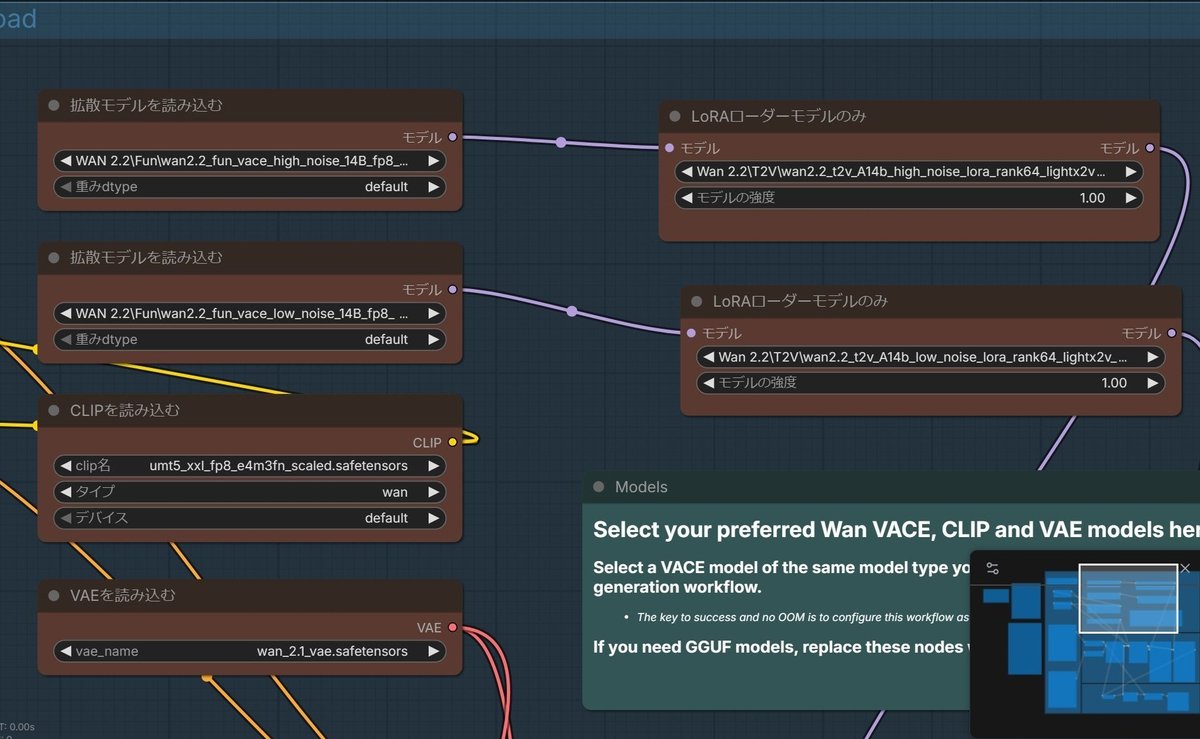The width and height of the screenshot is (1200, 739).
Task: Click the minimap settings sliders icon
Action: tap(992, 568)
